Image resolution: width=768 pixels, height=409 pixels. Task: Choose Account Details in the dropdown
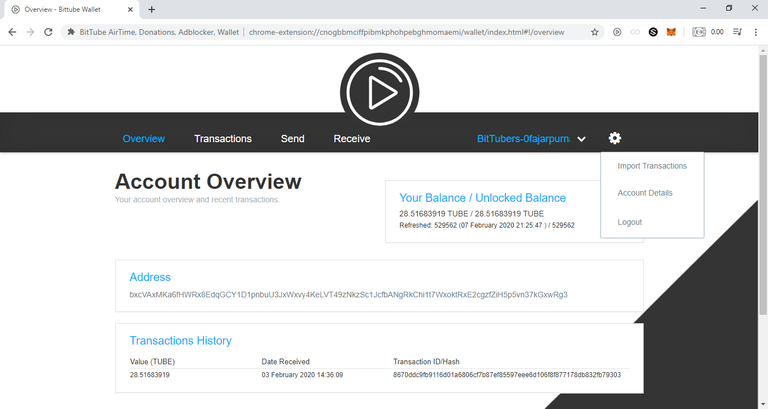pyautogui.click(x=645, y=193)
